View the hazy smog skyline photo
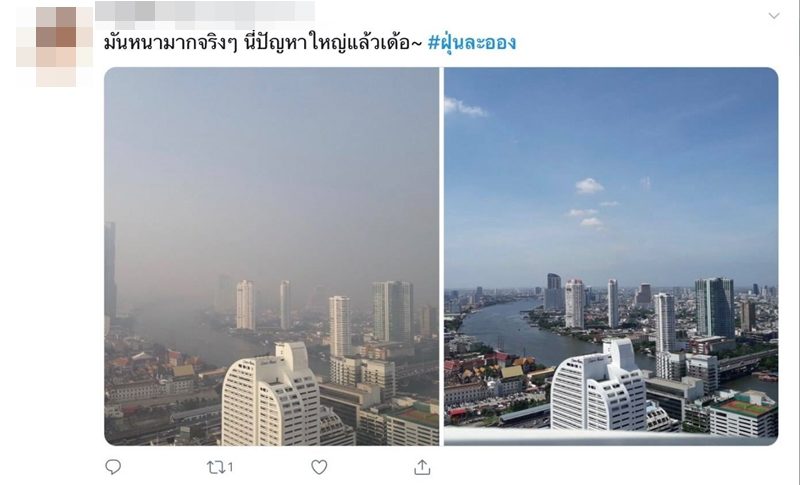The height and width of the screenshot is (485, 800). 271,257
